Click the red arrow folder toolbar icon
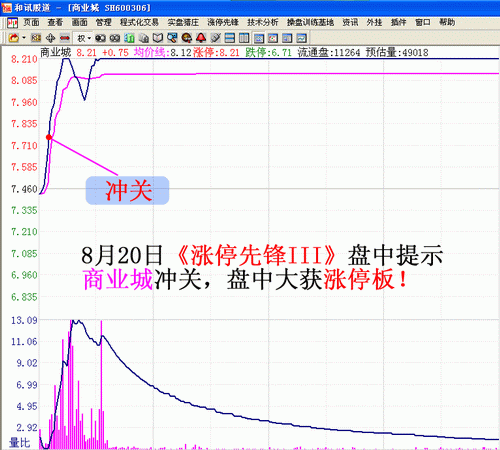500x450 pixels. (x=14, y=38)
